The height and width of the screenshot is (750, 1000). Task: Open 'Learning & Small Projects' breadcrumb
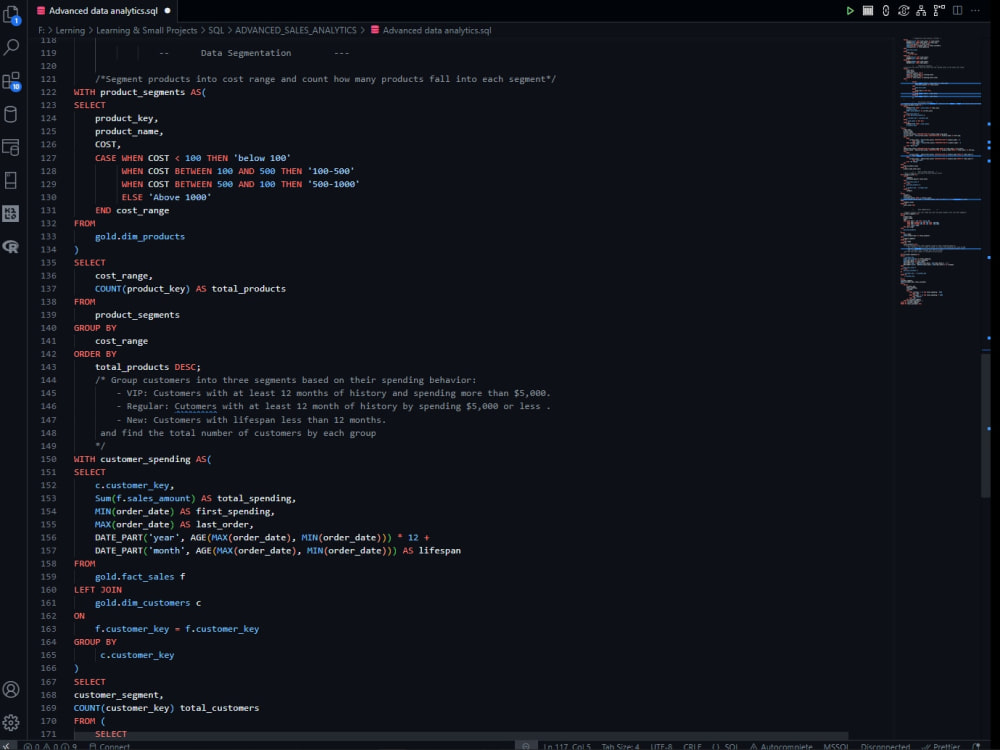tap(147, 30)
